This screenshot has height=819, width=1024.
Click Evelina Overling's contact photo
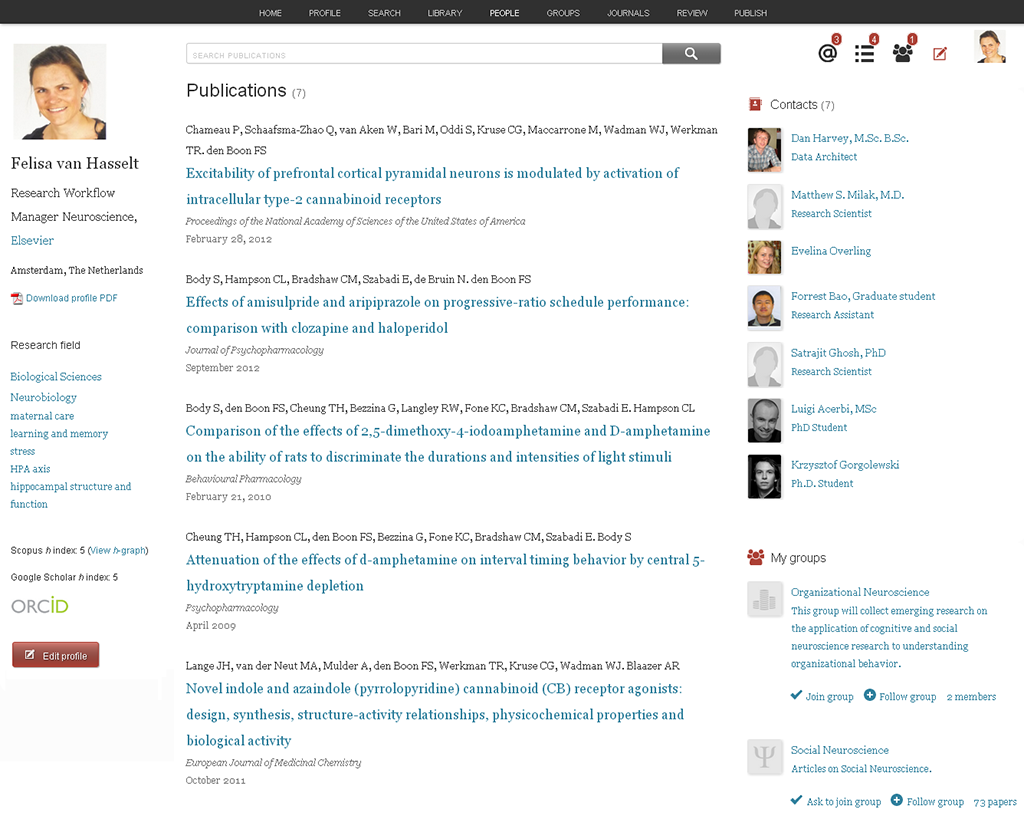tap(765, 257)
